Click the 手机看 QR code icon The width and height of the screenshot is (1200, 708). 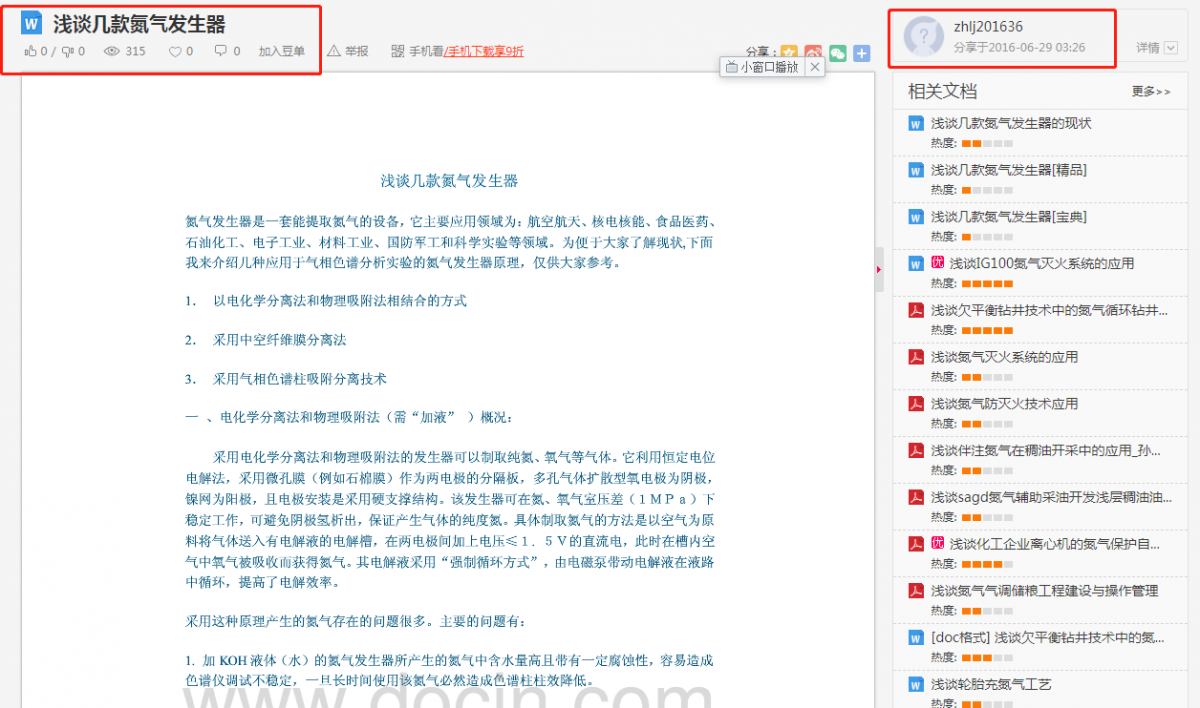(x=398, y=51)
